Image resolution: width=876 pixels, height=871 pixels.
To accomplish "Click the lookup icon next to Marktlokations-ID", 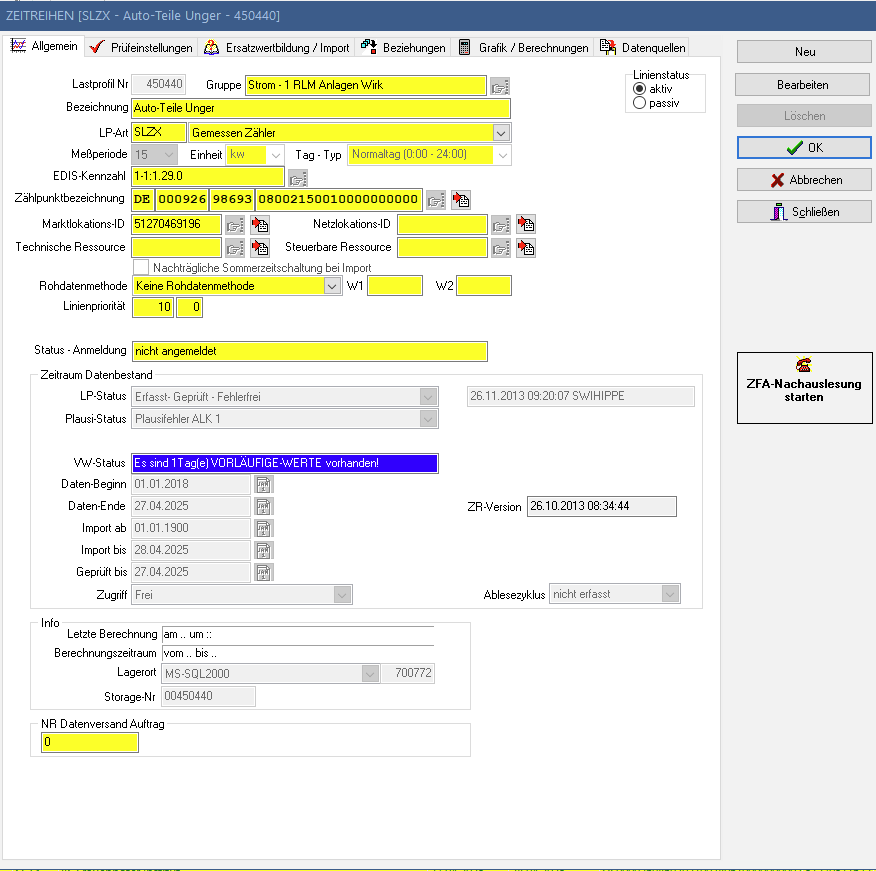I will (x=234, y=224).
